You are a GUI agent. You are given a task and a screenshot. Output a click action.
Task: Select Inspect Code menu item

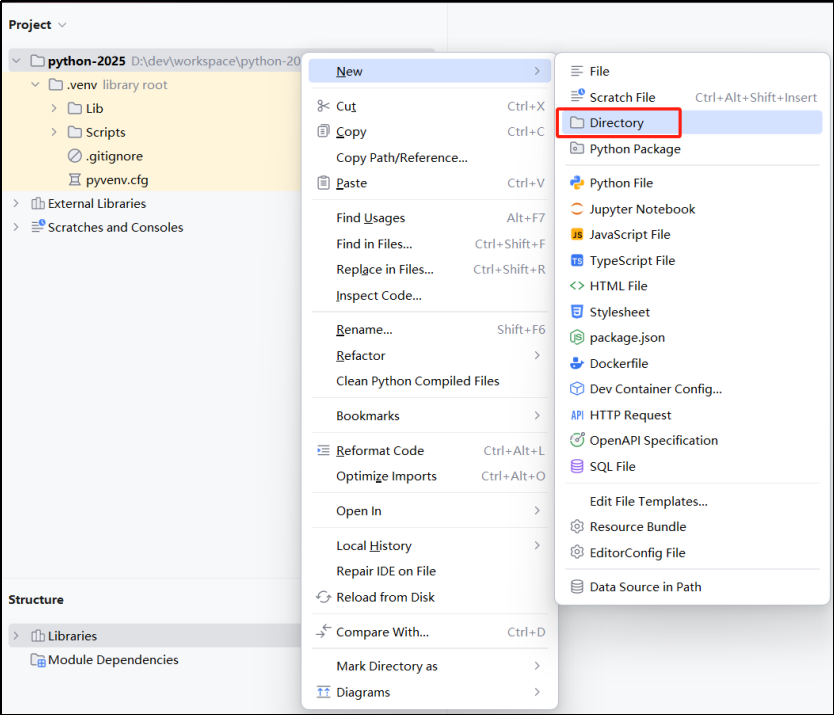click(x=430, y=296)
